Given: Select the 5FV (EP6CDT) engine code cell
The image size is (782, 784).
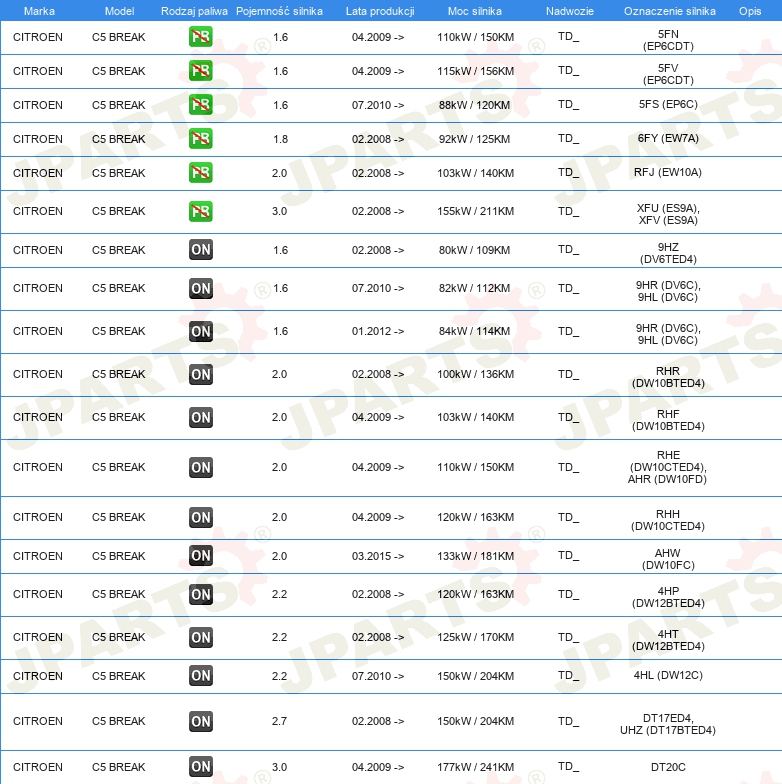Looking at the screenshot, I should (668, 74).
